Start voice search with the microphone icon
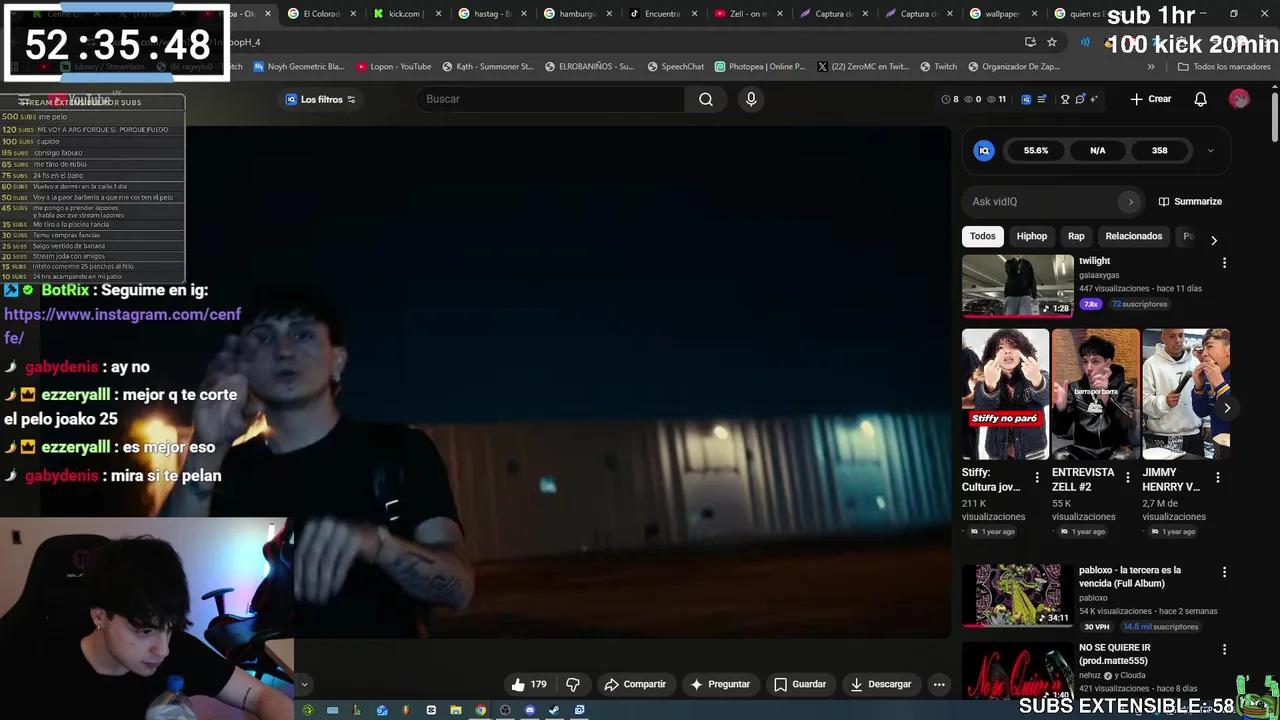This screenshot has width=1280, height=720. 751,98
